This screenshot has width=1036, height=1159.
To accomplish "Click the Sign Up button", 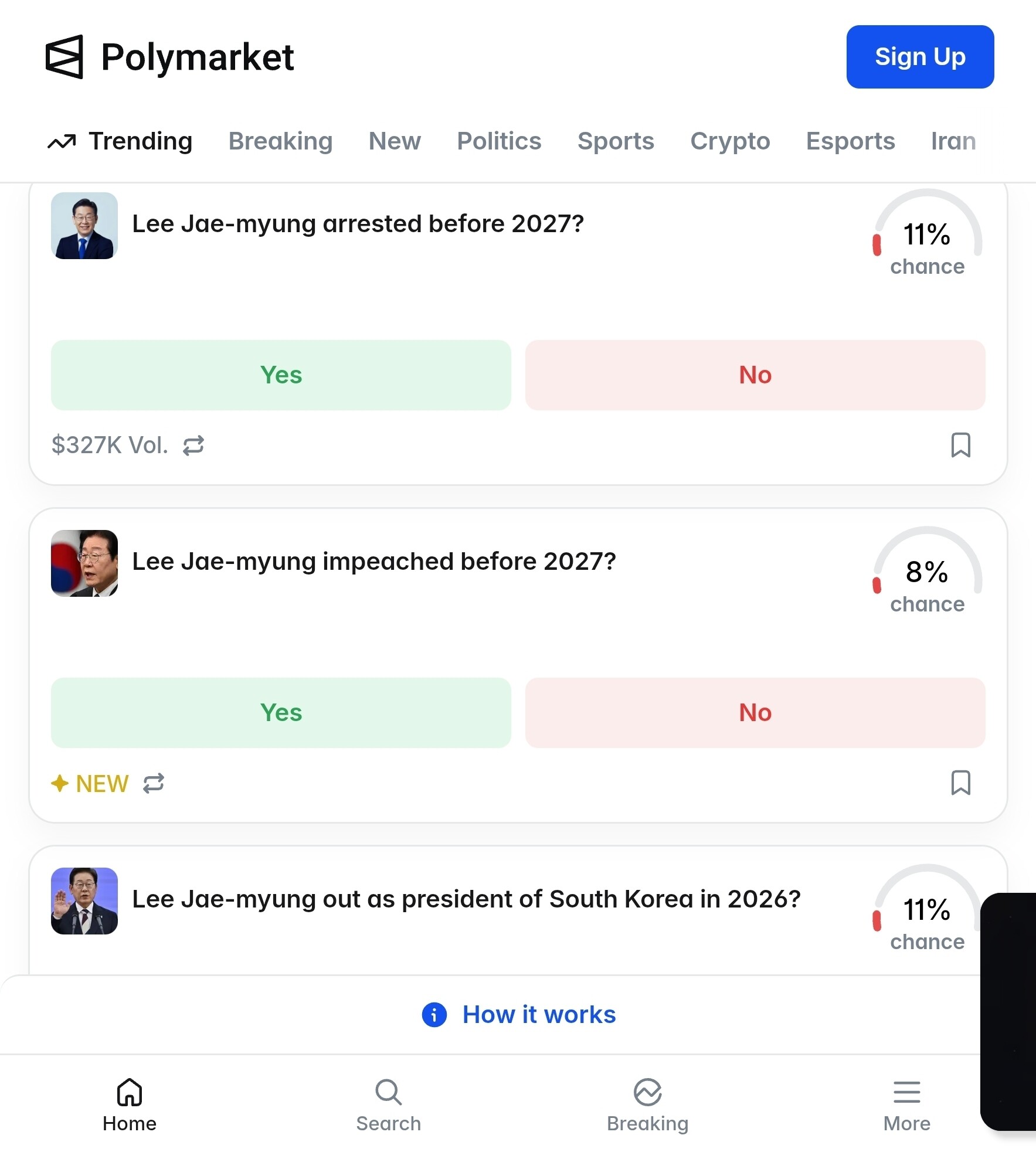I will tap(920, 57).
